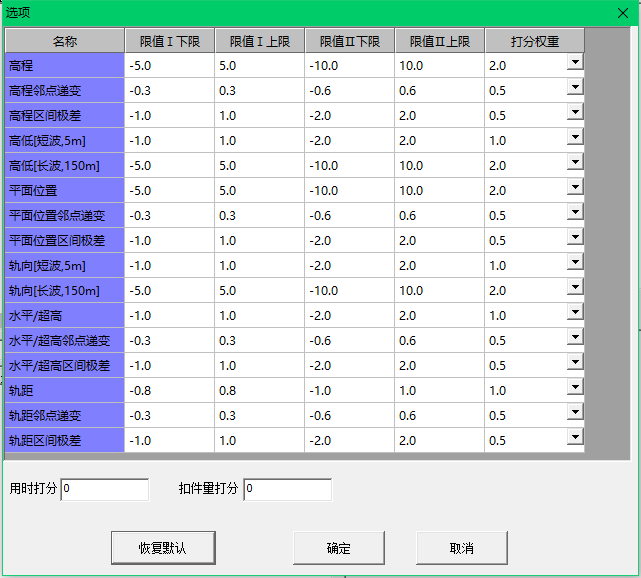
Task: Edit 限值Ⅱ下限 cell of 轨距 row
Action: (350, 390)
